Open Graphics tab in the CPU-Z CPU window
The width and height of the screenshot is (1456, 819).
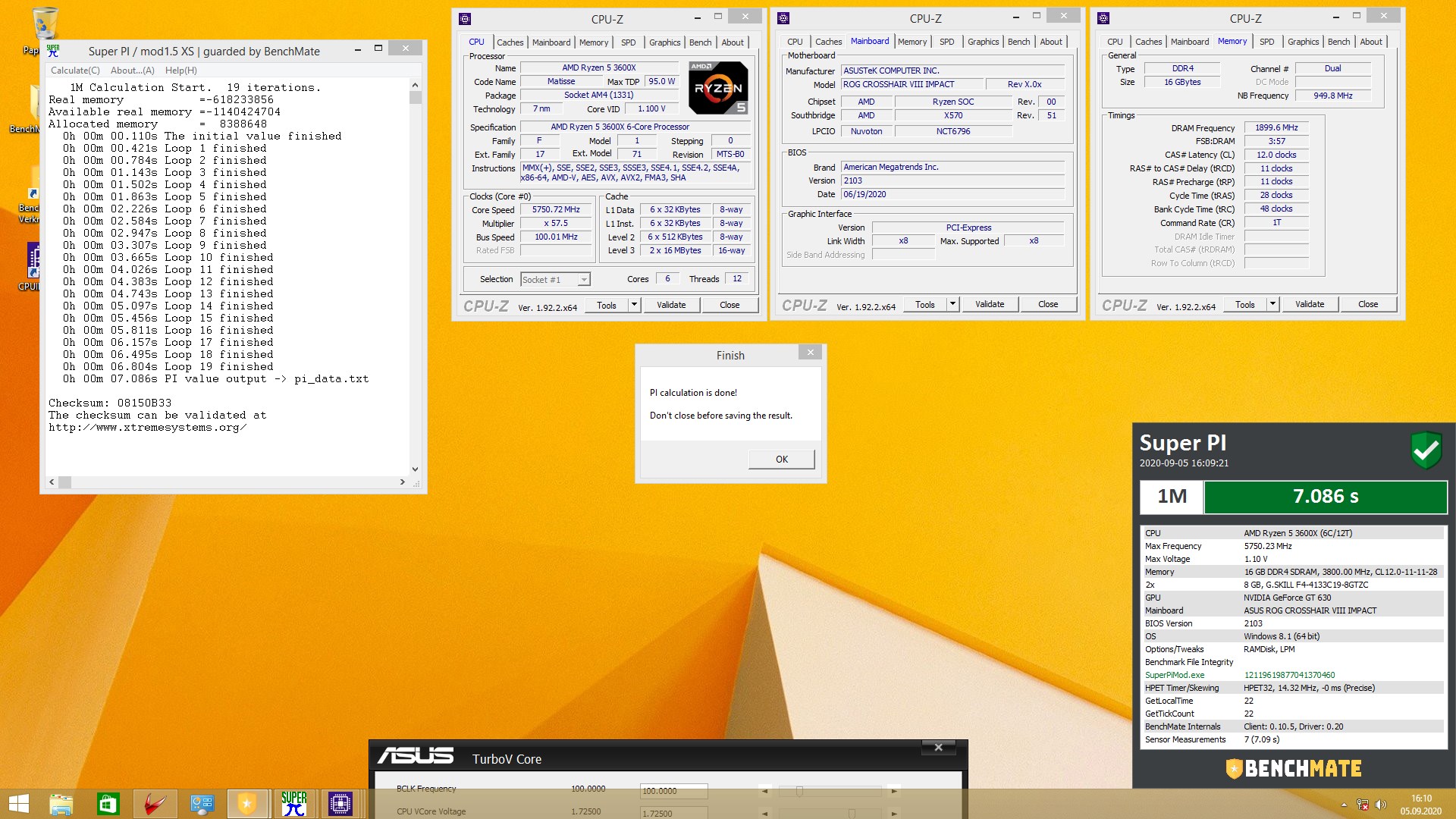(x=664, y=42)
